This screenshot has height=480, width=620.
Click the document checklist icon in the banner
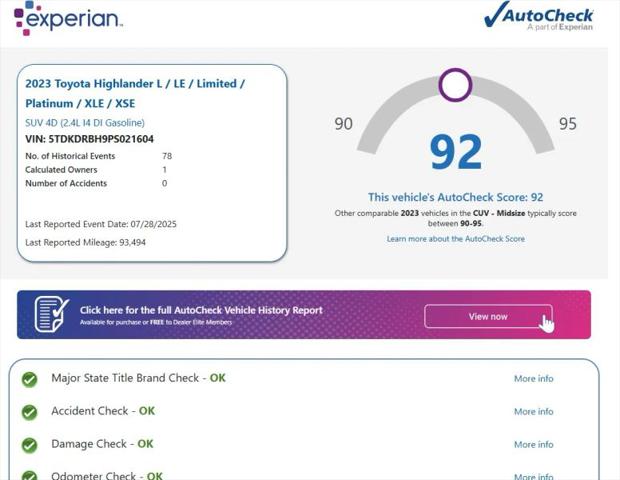[x=51, y=314]
